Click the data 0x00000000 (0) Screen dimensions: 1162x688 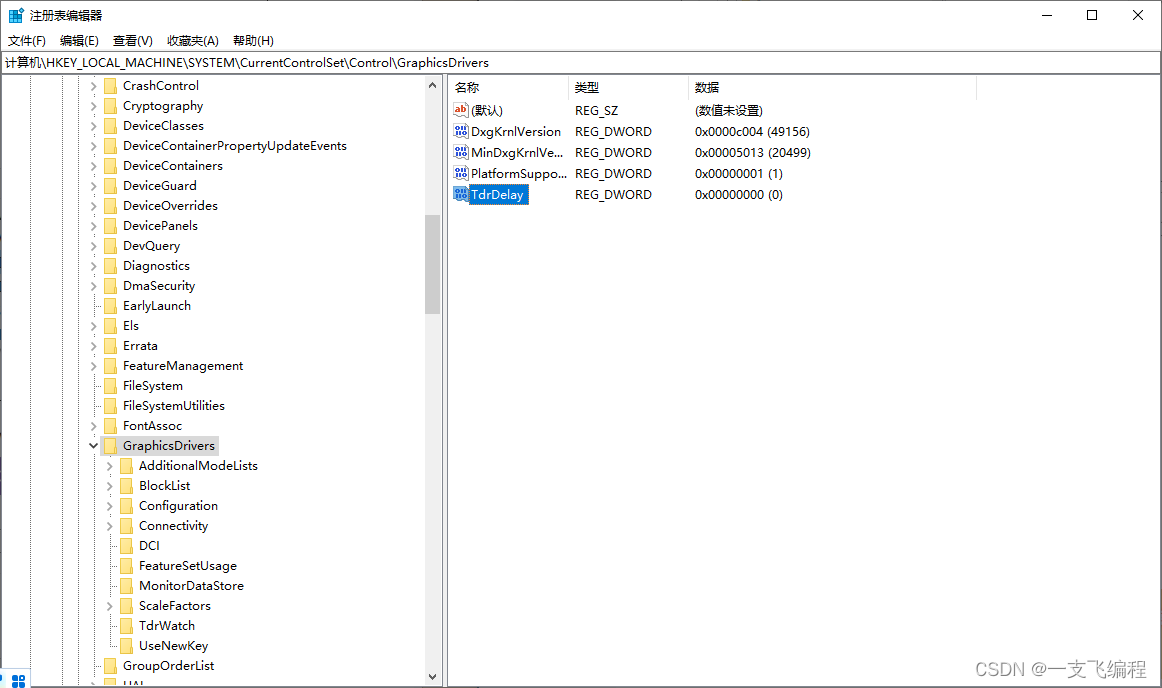coord(739,194)
